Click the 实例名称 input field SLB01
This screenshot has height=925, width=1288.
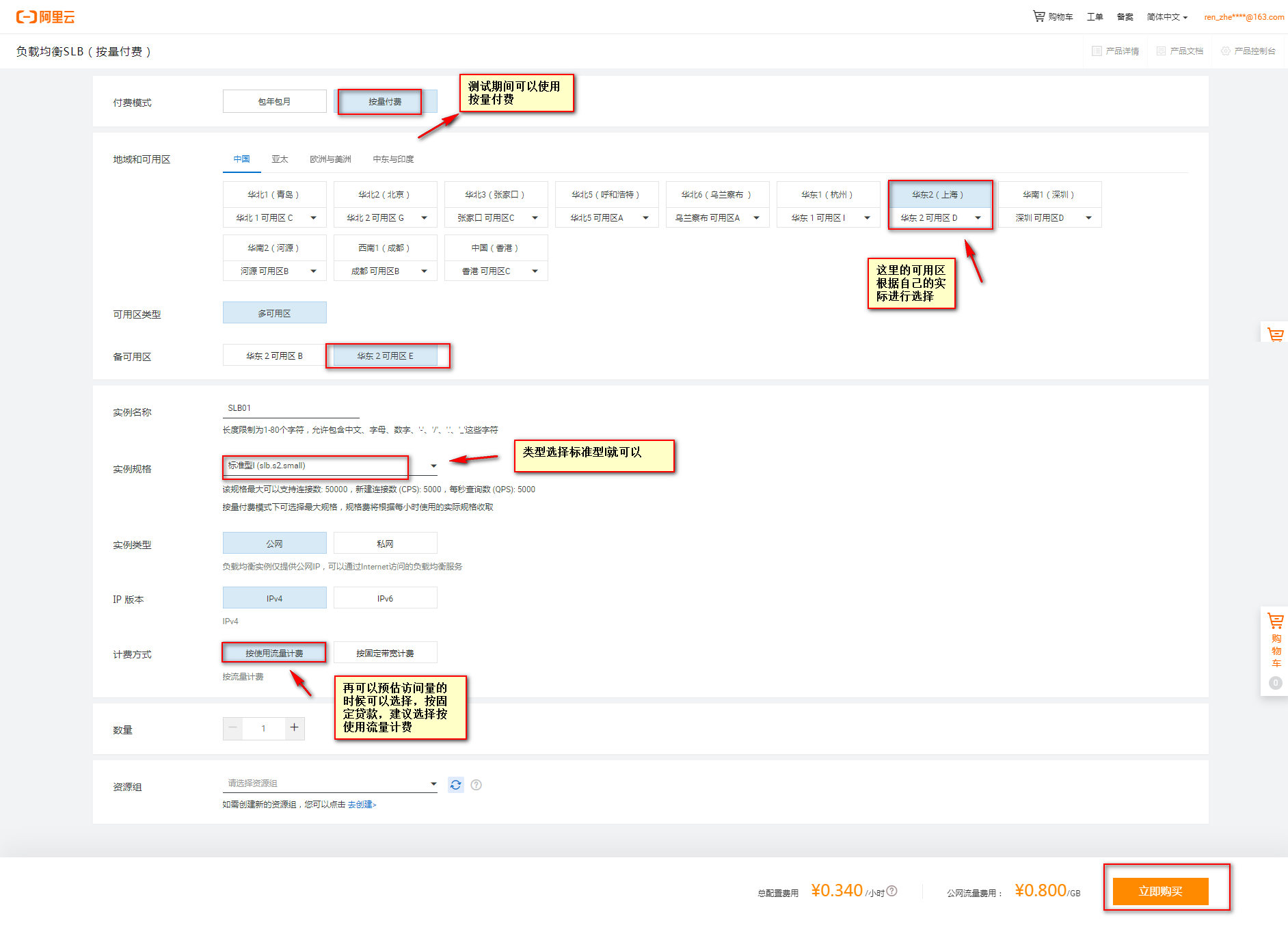click(291, 408)
